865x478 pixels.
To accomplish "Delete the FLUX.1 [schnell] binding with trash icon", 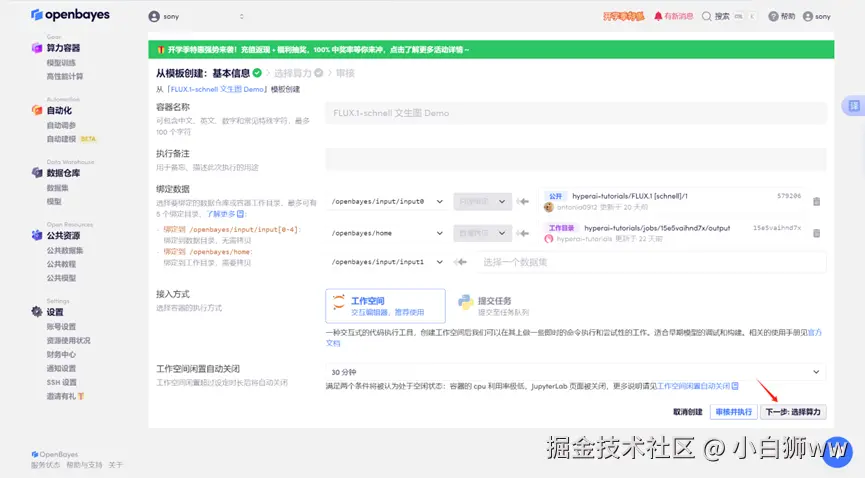I will (816, 202).
